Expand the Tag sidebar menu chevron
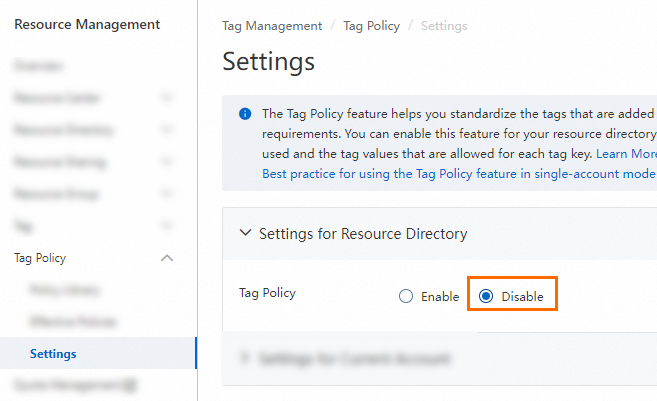This screenshot has height=401, width=657. pos(167,226)
